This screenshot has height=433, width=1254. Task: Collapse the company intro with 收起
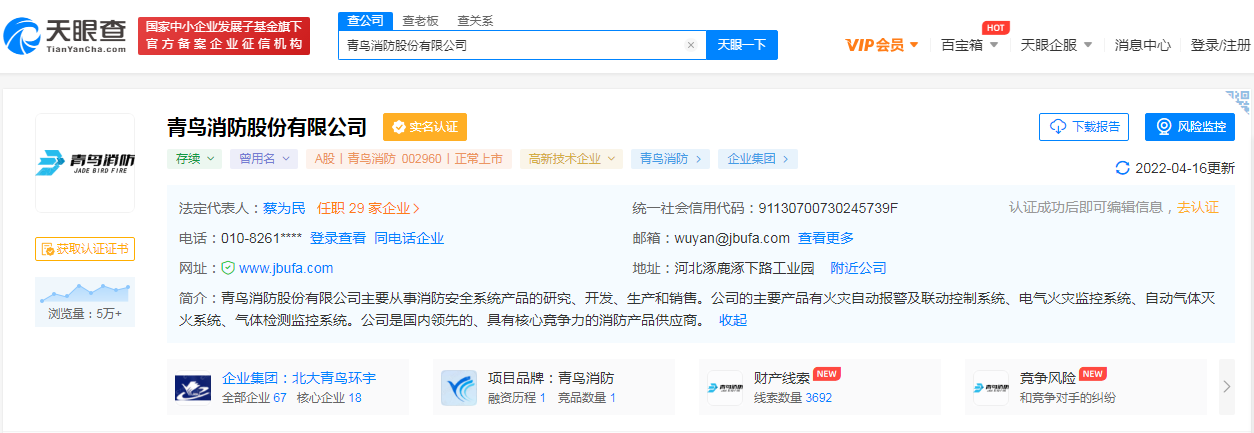[x=733, y=320]
